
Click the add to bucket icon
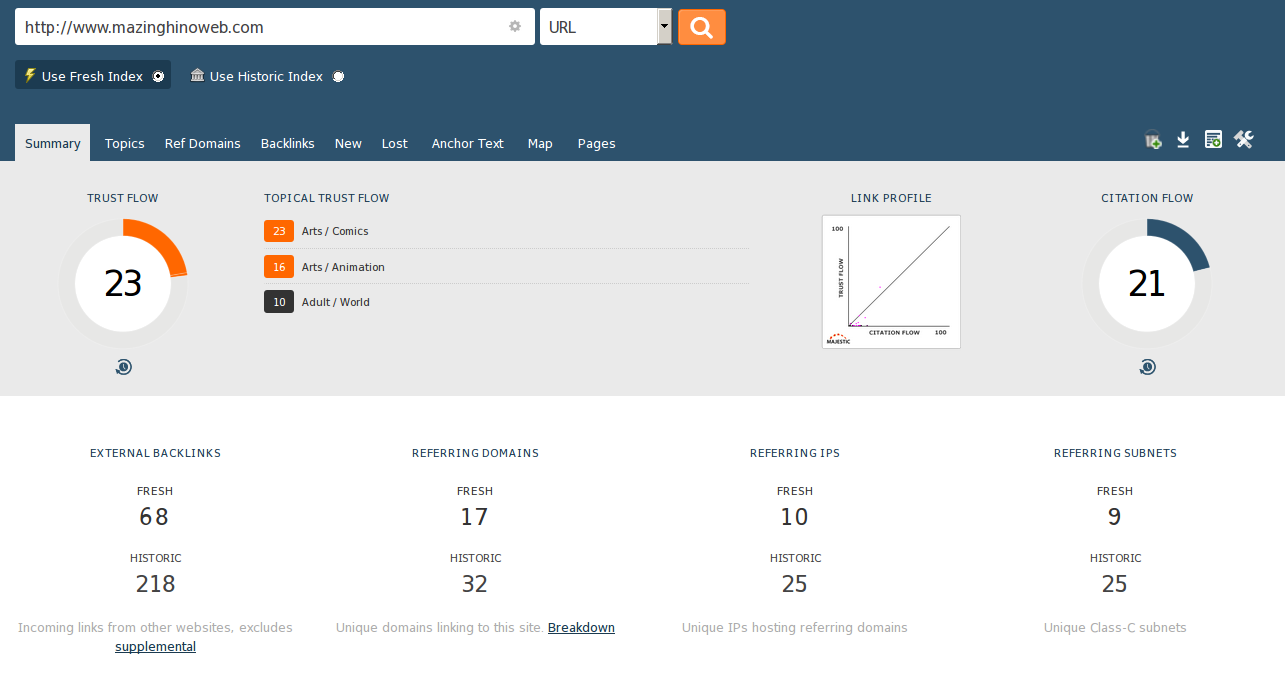coord(1153,140)
